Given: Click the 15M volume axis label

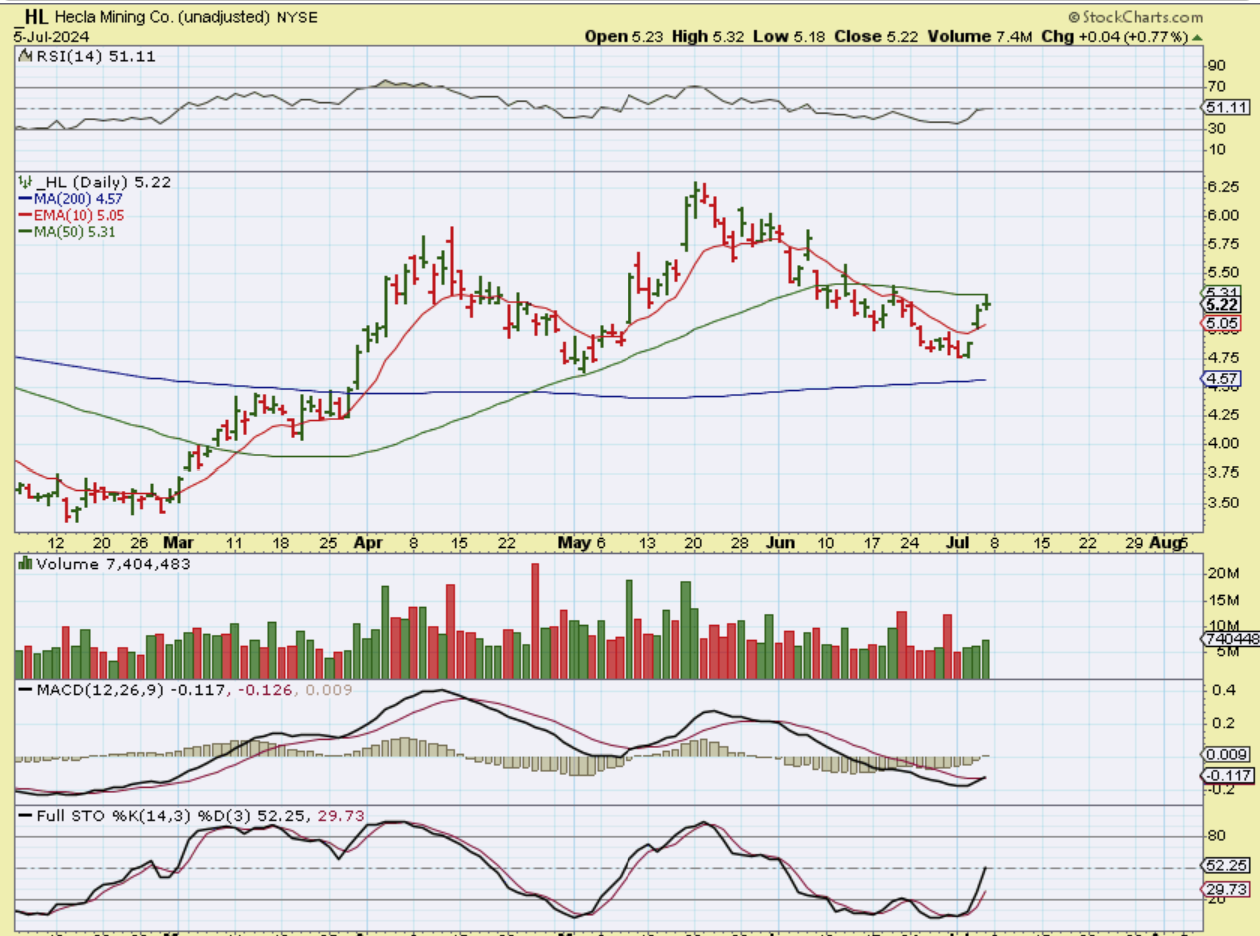Looking at the screenshot, I should (1224, 600).
